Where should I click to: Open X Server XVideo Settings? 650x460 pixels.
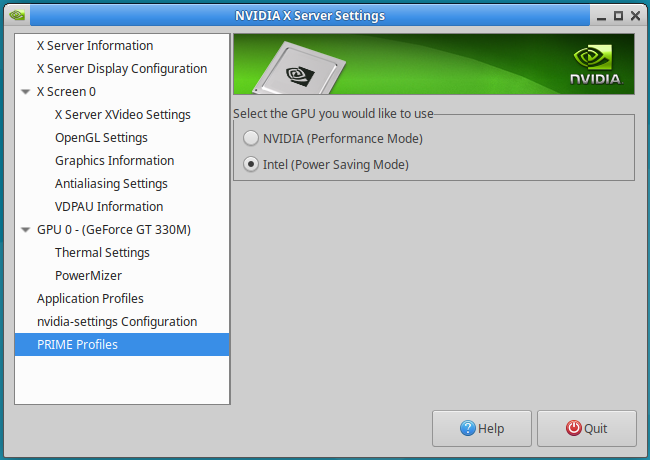122,114
